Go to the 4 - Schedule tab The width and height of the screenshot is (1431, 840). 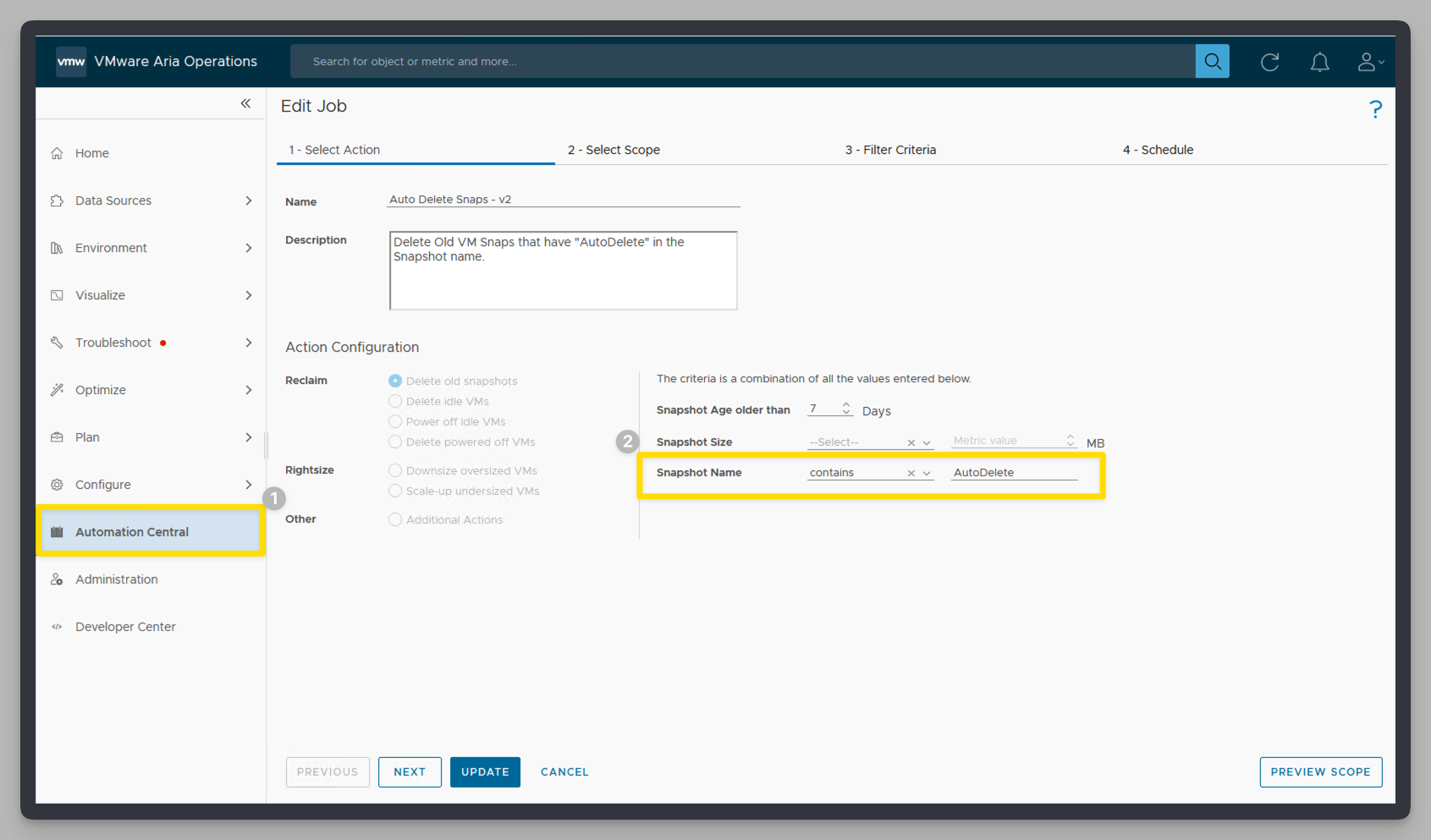[1158, 150]
